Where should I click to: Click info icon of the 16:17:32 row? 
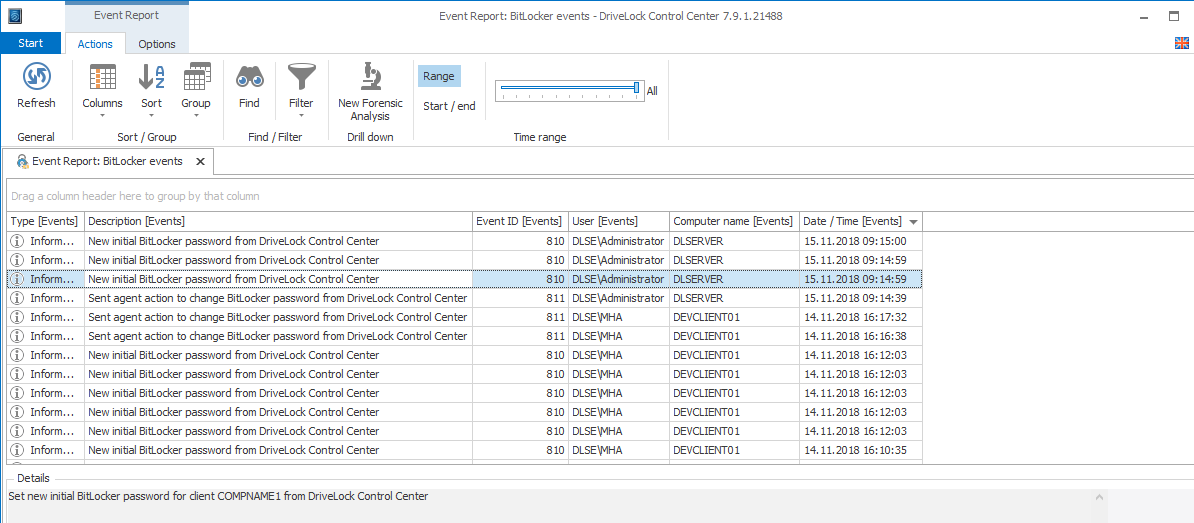17,317
